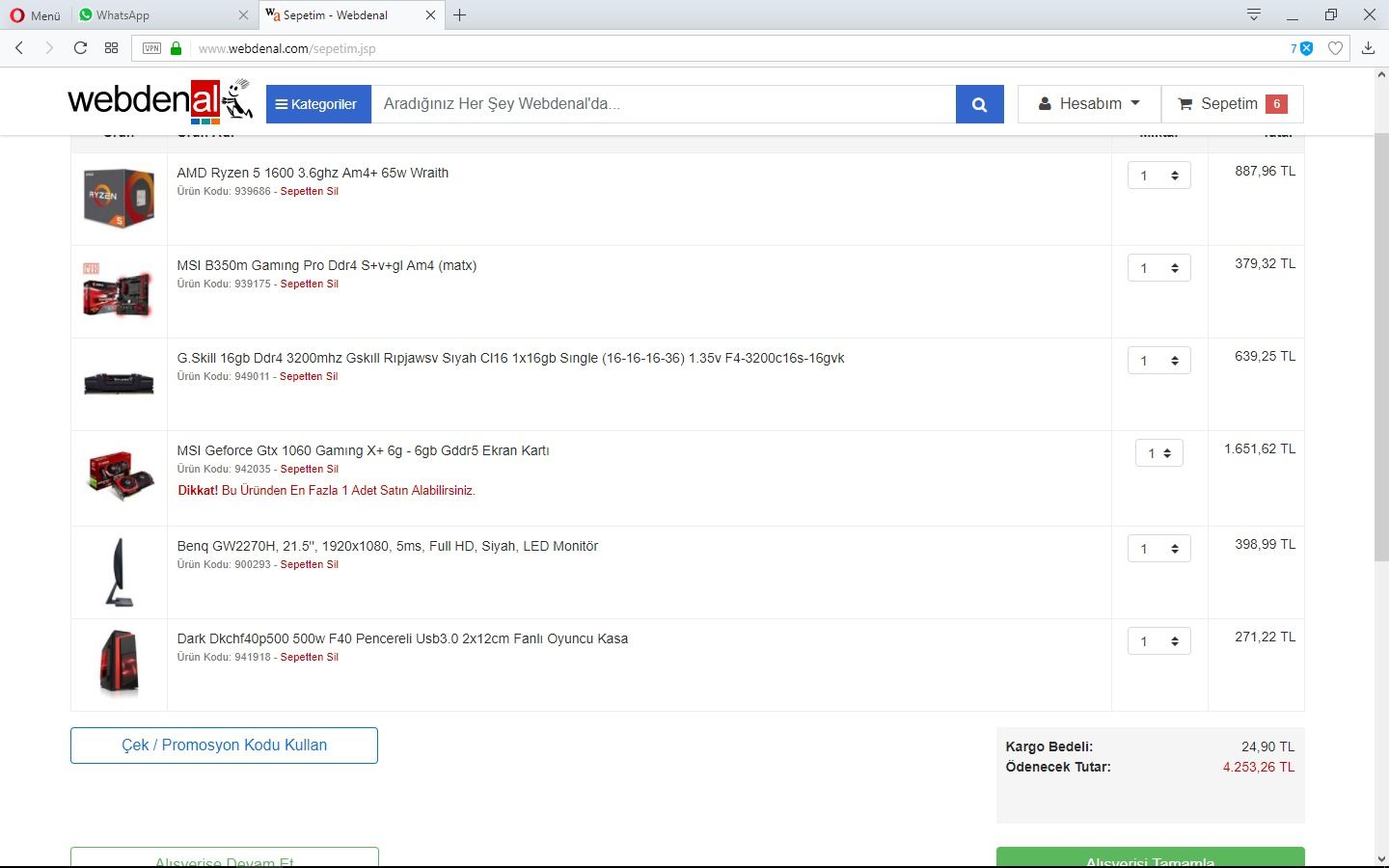Click the Ürün Kodu: 939686 text

[x=224, y=191]
